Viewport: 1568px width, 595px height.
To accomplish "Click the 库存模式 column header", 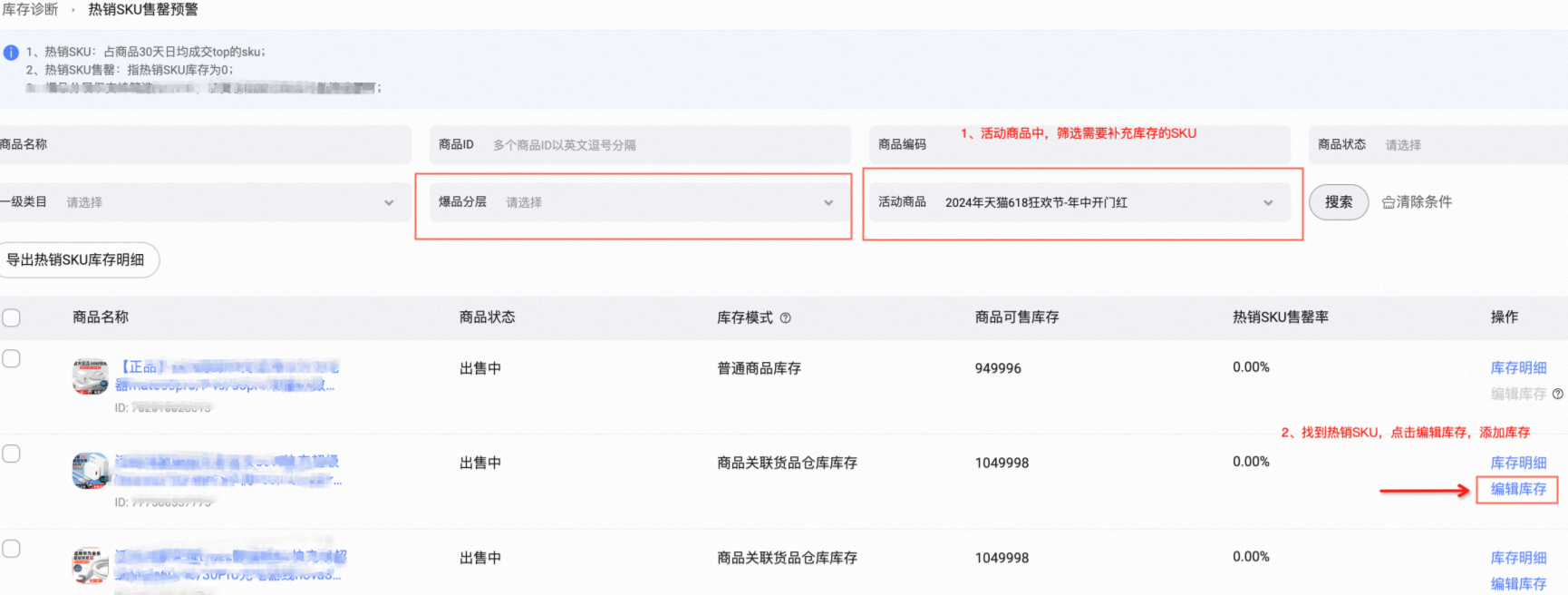I will click(745, 317).
